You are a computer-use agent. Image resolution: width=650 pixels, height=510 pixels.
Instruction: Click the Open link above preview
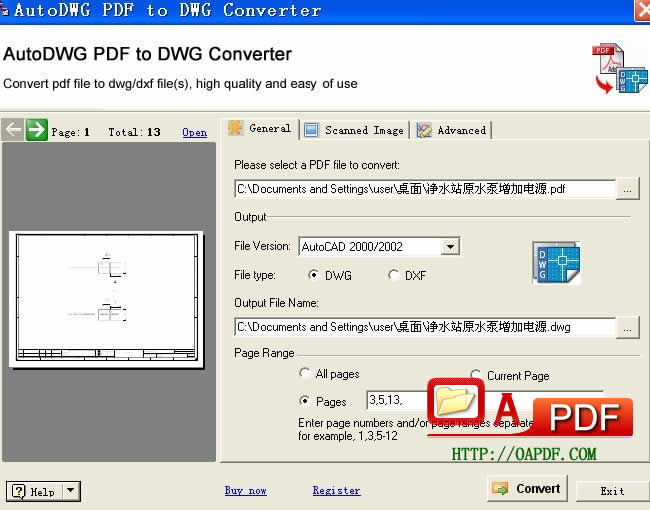pyautogui.click(x=194, y=132)
